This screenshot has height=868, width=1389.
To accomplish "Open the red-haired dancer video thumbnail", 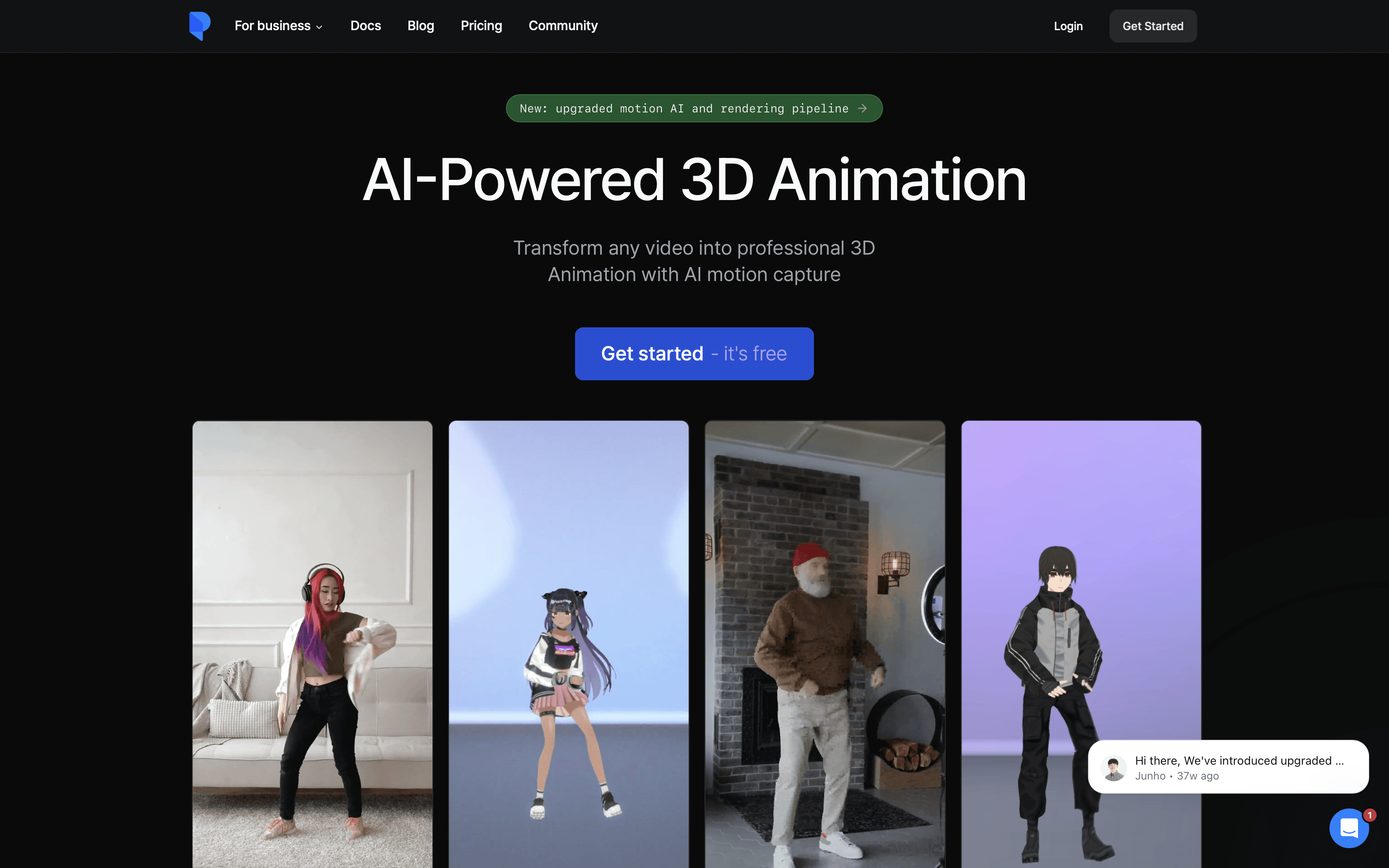I will [x=312, y=644].
